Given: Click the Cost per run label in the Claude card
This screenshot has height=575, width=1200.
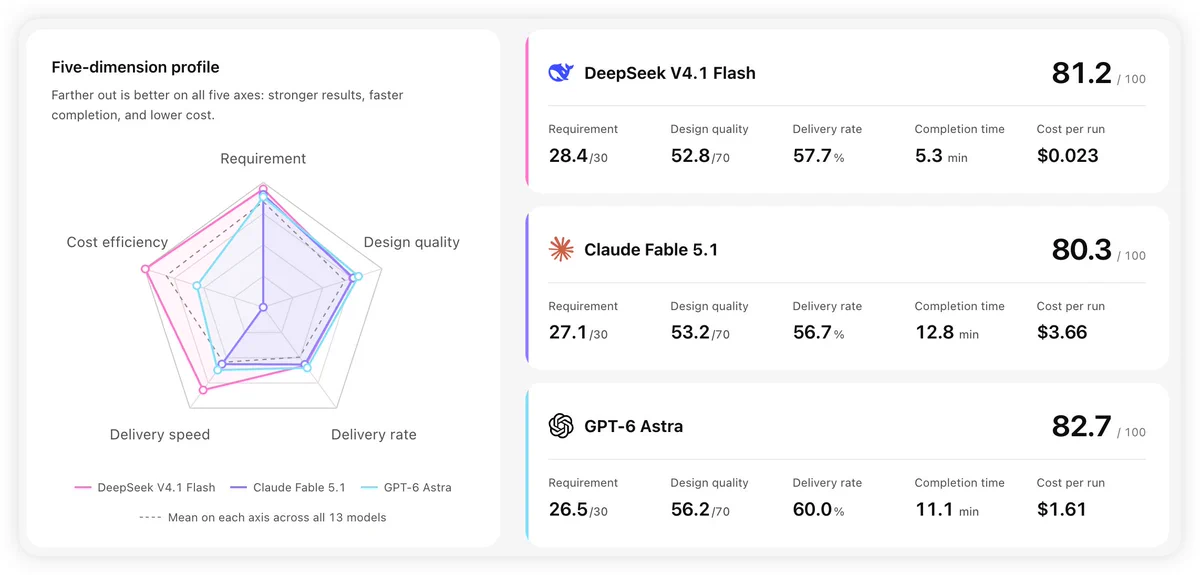Looking at the screenshot, I should point(1071,306).
